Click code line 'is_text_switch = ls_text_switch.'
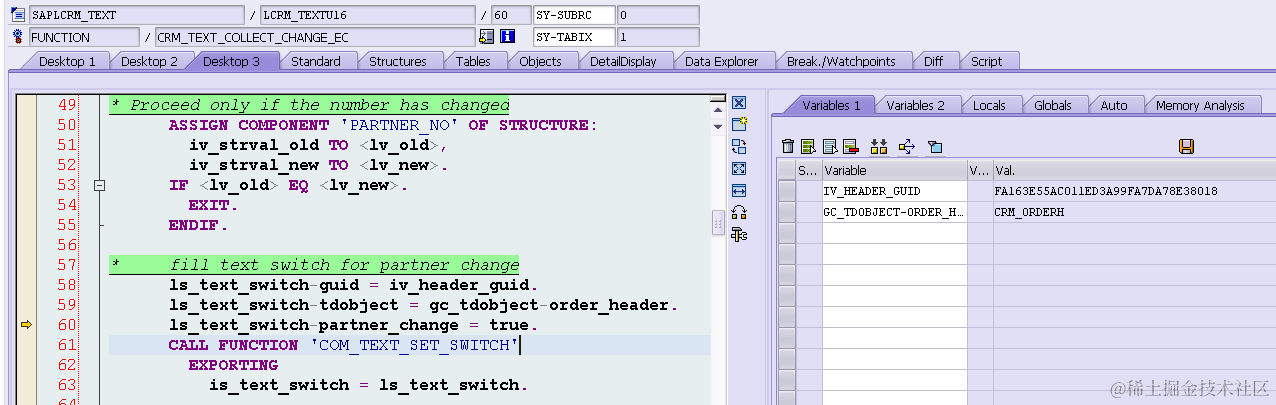Viewport: 1276px width, 405px height. tap(367, 385)
